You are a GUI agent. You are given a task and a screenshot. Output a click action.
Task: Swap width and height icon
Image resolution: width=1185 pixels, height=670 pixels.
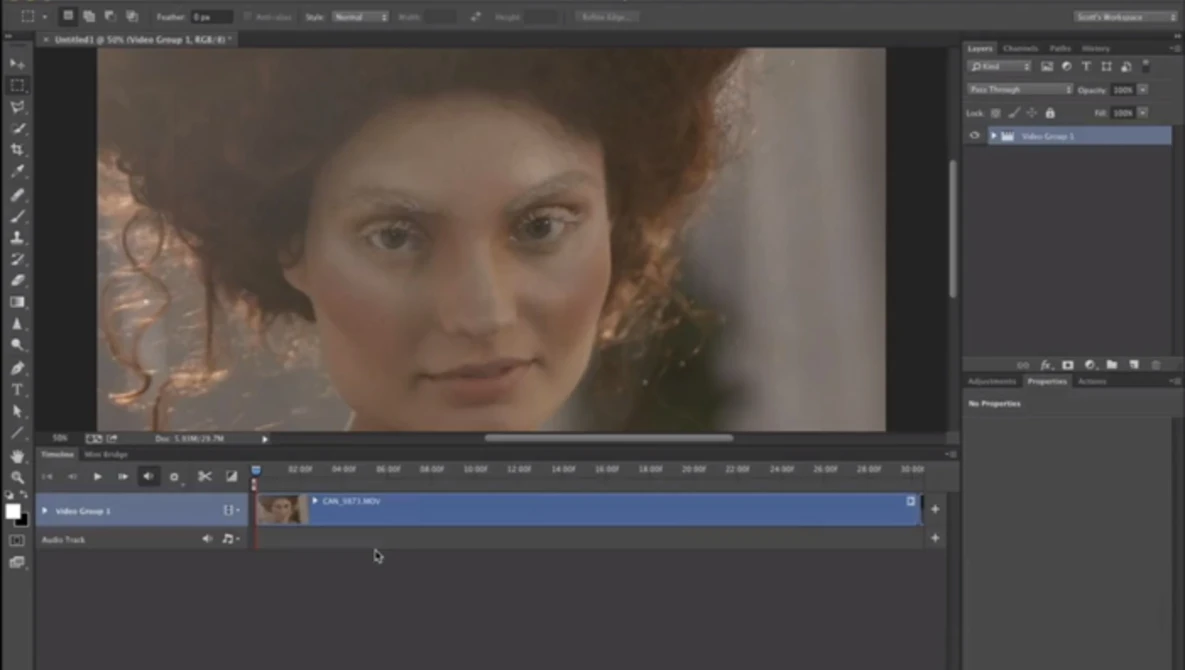(x=475, y=17)
